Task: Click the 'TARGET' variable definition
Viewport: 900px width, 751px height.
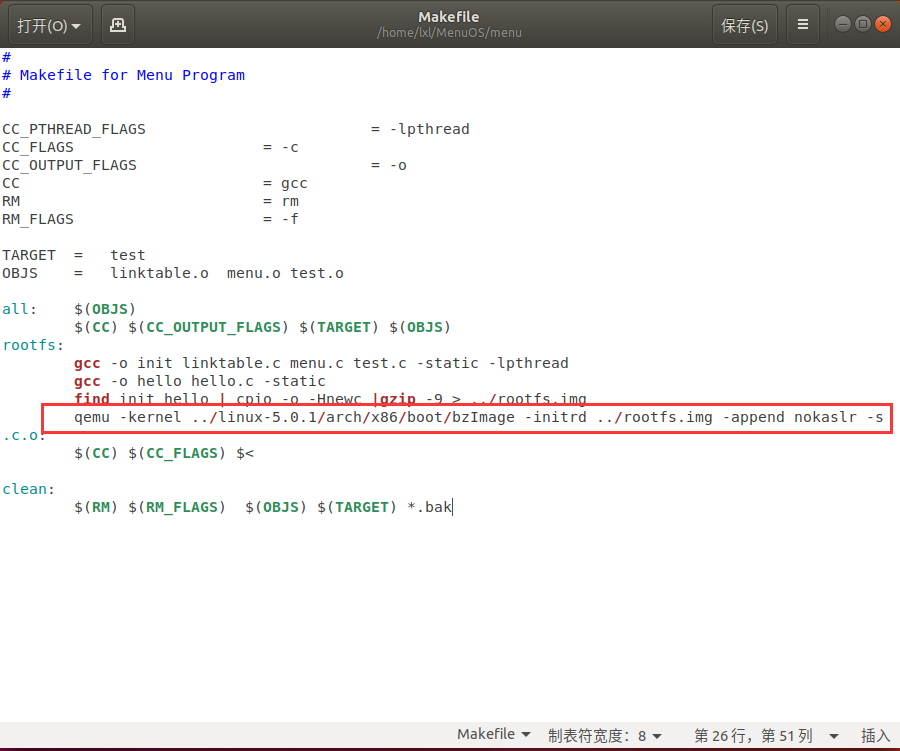Action: pos(29,255)
